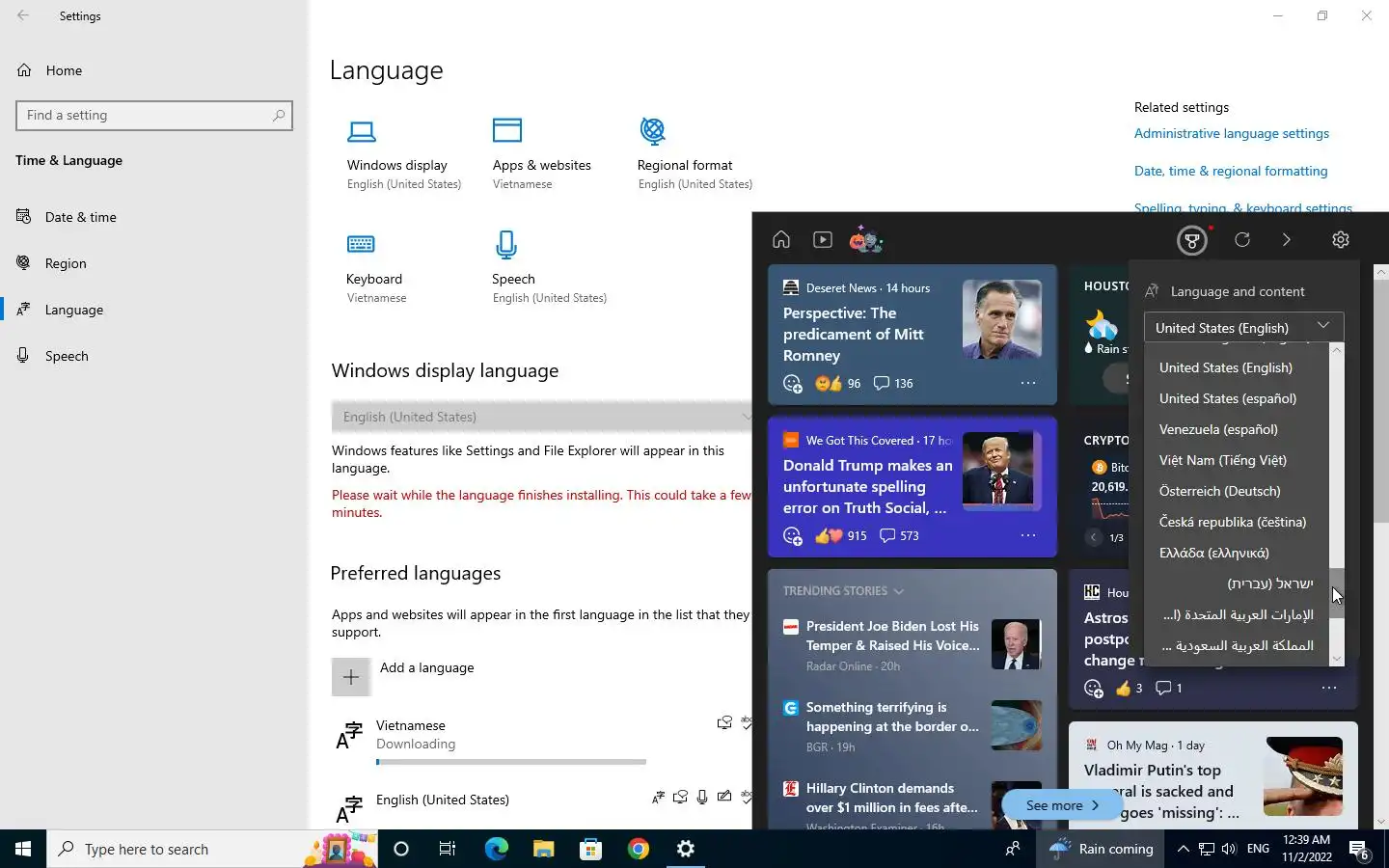
Task: Open notification center icon
Action: 1359,850
